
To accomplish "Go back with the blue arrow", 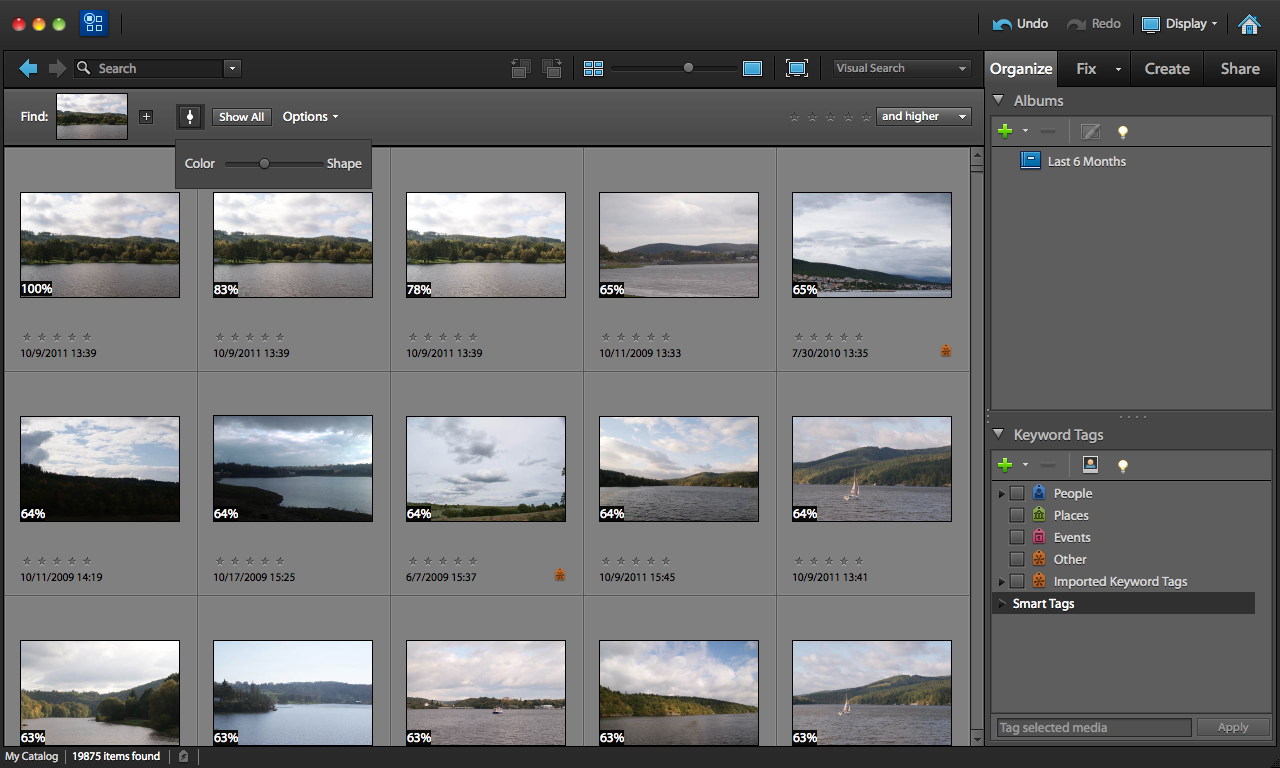I will (x=28, y=68).
